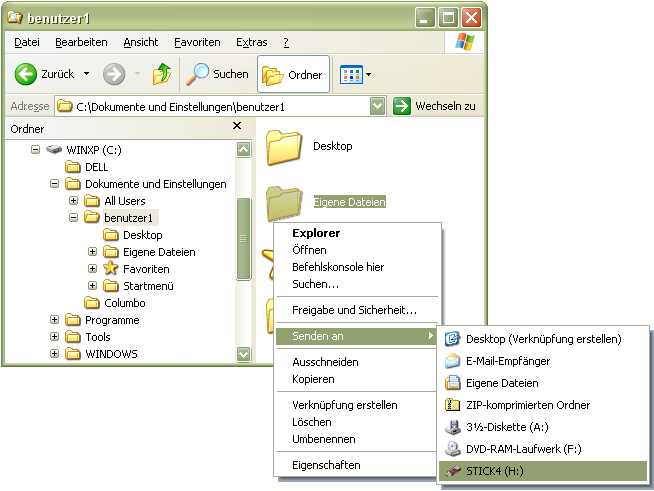Viewport: 654px width, 491px height.
Task: Click the WINXP (C:) drive icon
Action: 54,149
